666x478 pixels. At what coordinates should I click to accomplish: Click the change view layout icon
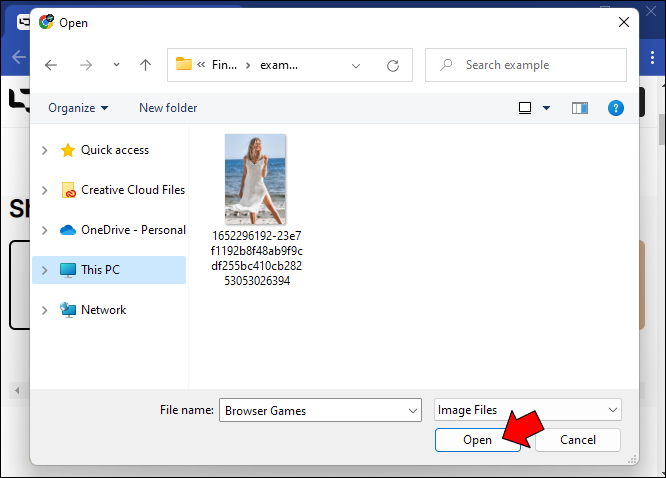pyautogui.click(x=525, y=108)
